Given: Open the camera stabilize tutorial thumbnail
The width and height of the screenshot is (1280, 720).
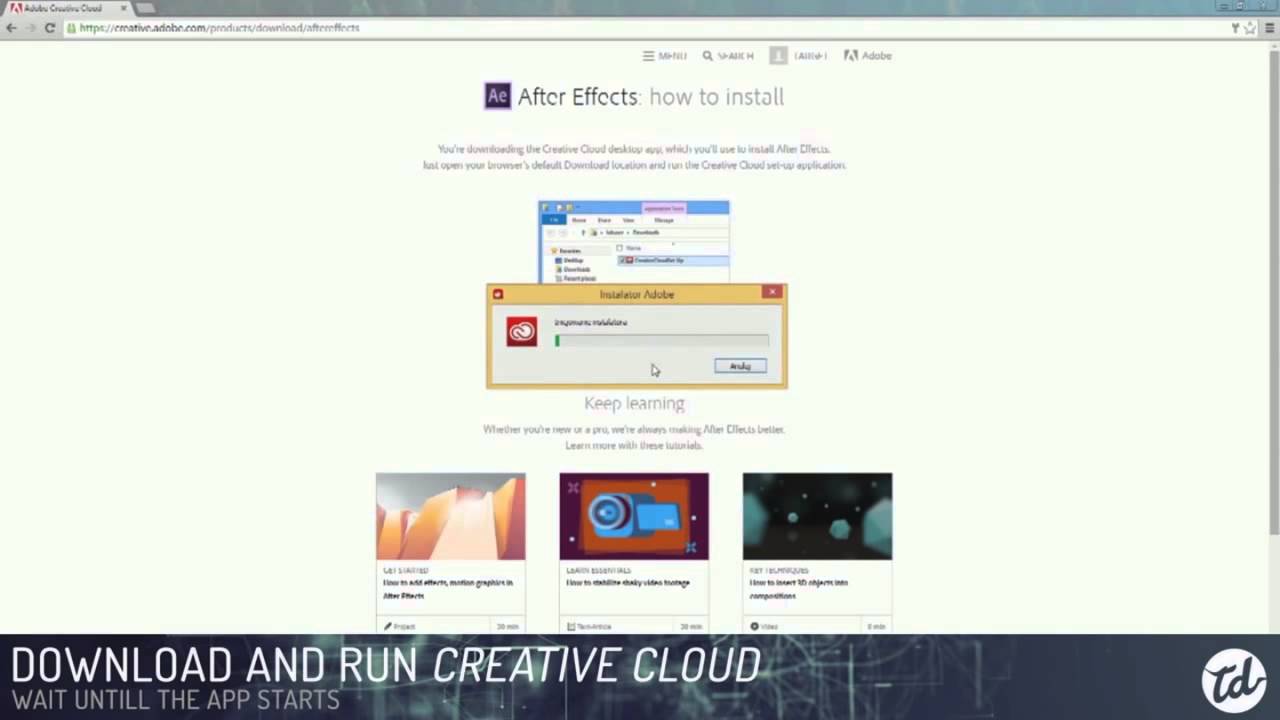Looking at the screenshot, I should 634,516.
